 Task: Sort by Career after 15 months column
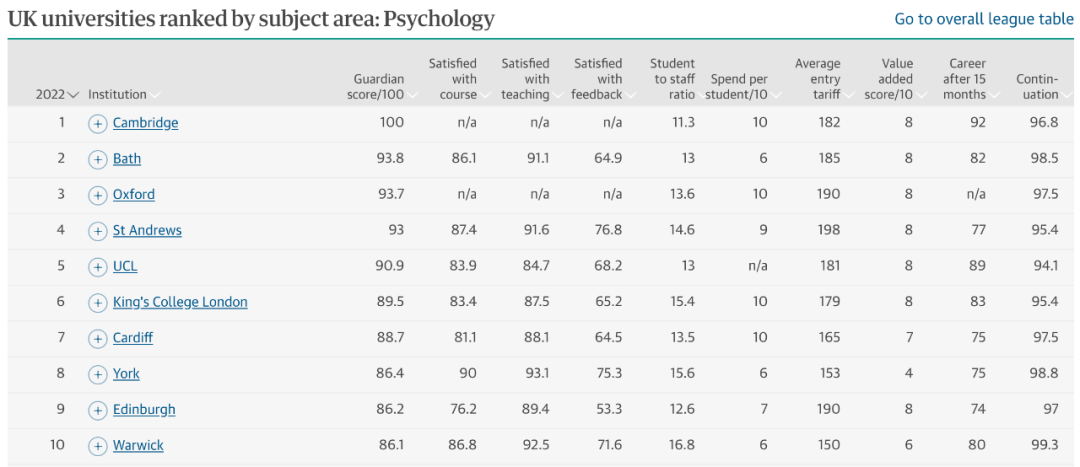pyautogui.click(x=970, y=79)
